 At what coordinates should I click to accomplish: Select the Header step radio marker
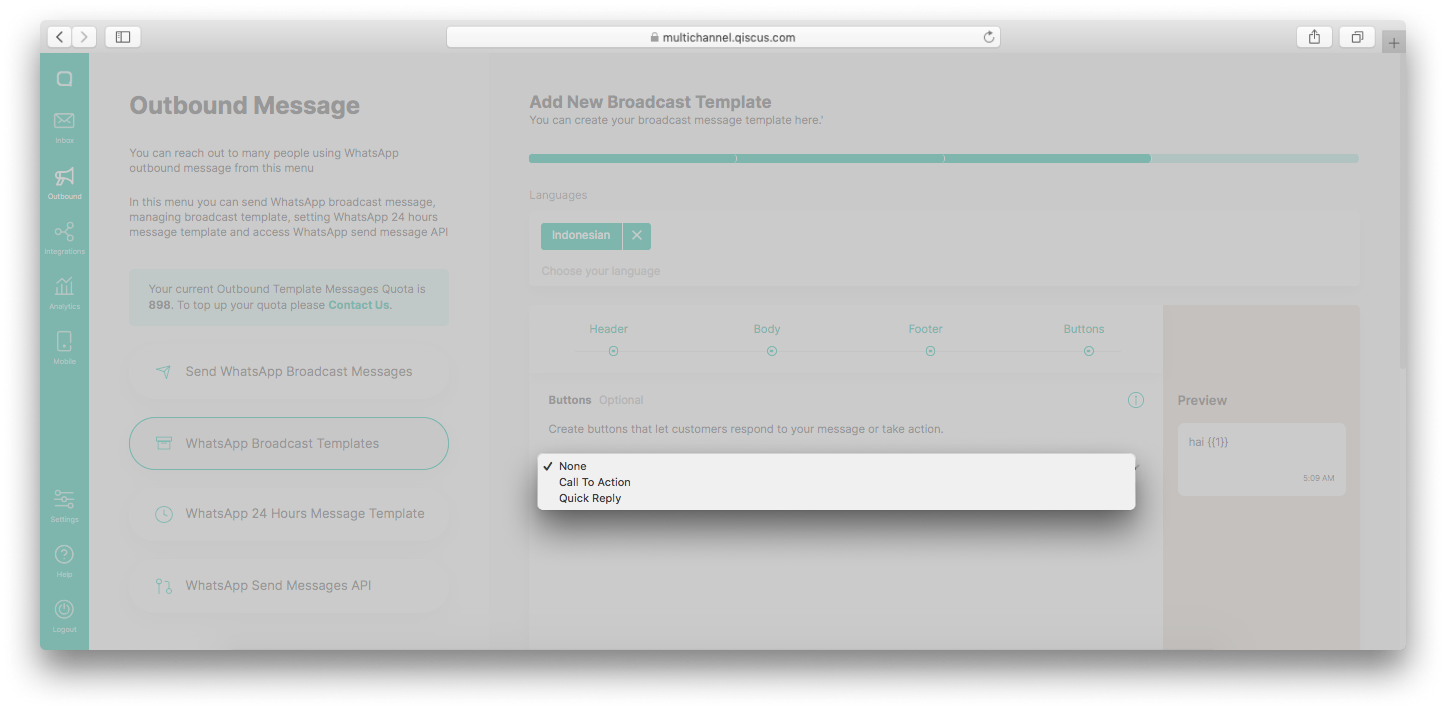point(613,351)
